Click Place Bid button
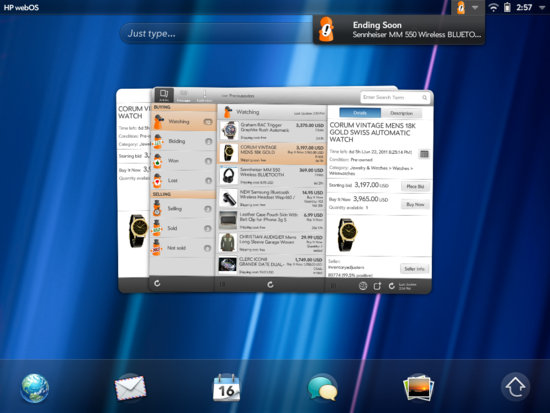The height and width of the screenshot is (413, 550). point(415,186)
